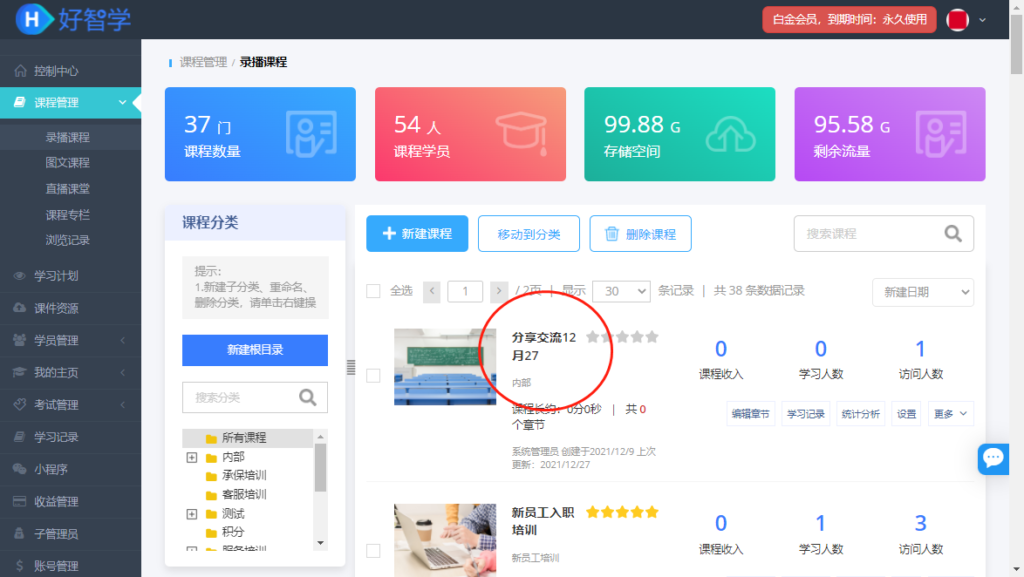Image resolution: width=1024 pixels, height=577 pixels.
Task: Click the panel splitter handle icon
Action: tap(351, 367)
